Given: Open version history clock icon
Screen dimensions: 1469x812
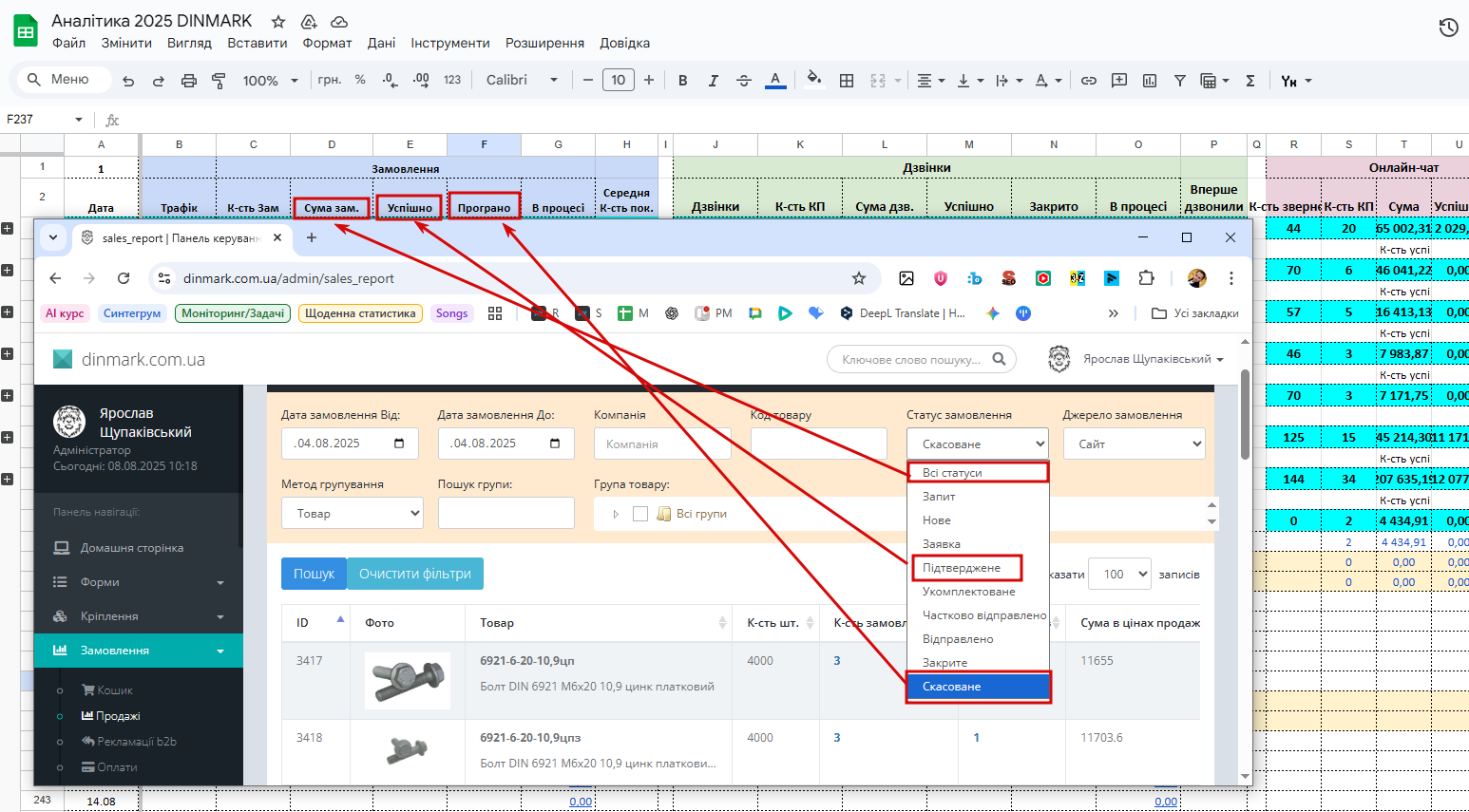Looking at the screenshot, I should point(1448,28).
